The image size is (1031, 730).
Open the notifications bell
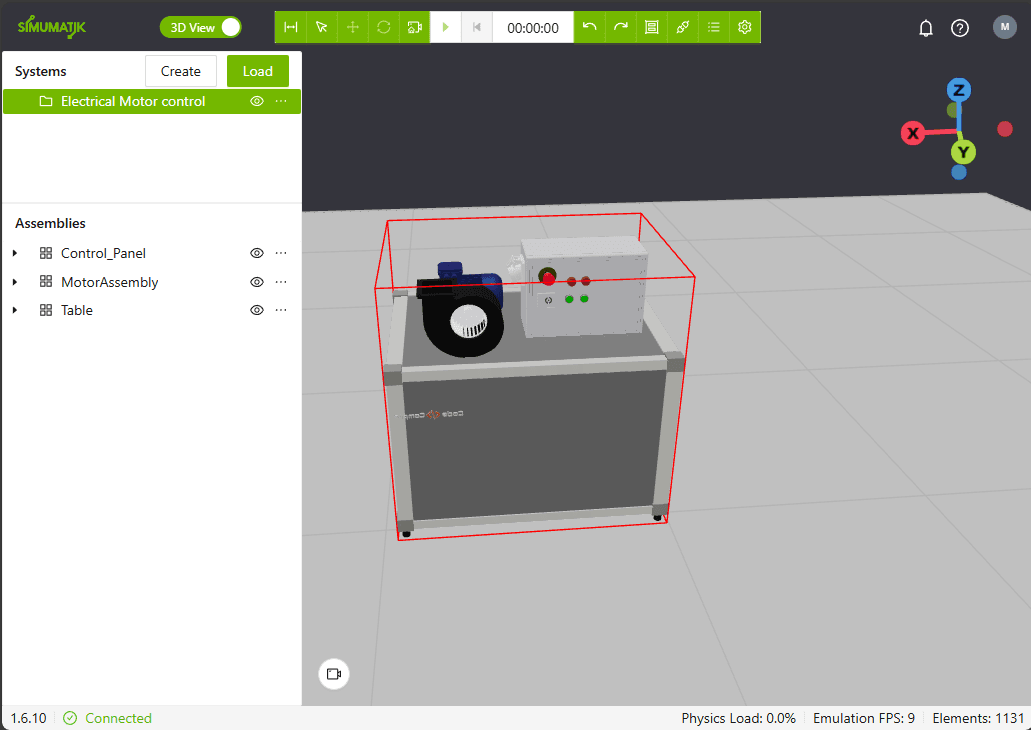coord(926,28)
